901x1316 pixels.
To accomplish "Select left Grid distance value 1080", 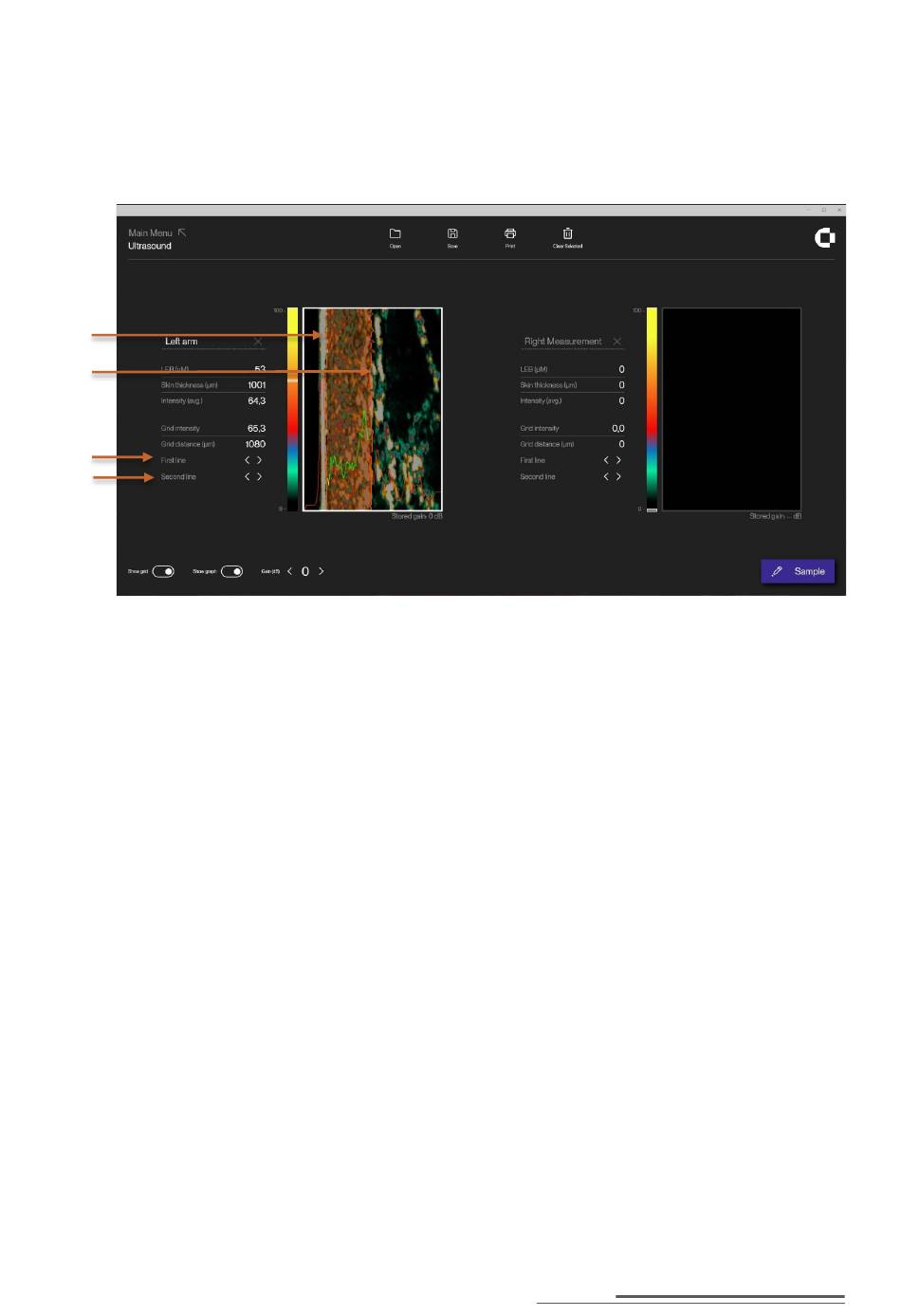I will 255,444.
